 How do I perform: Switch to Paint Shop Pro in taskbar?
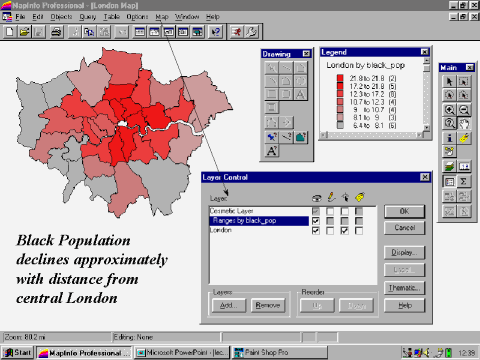click(x=279, y=353)
